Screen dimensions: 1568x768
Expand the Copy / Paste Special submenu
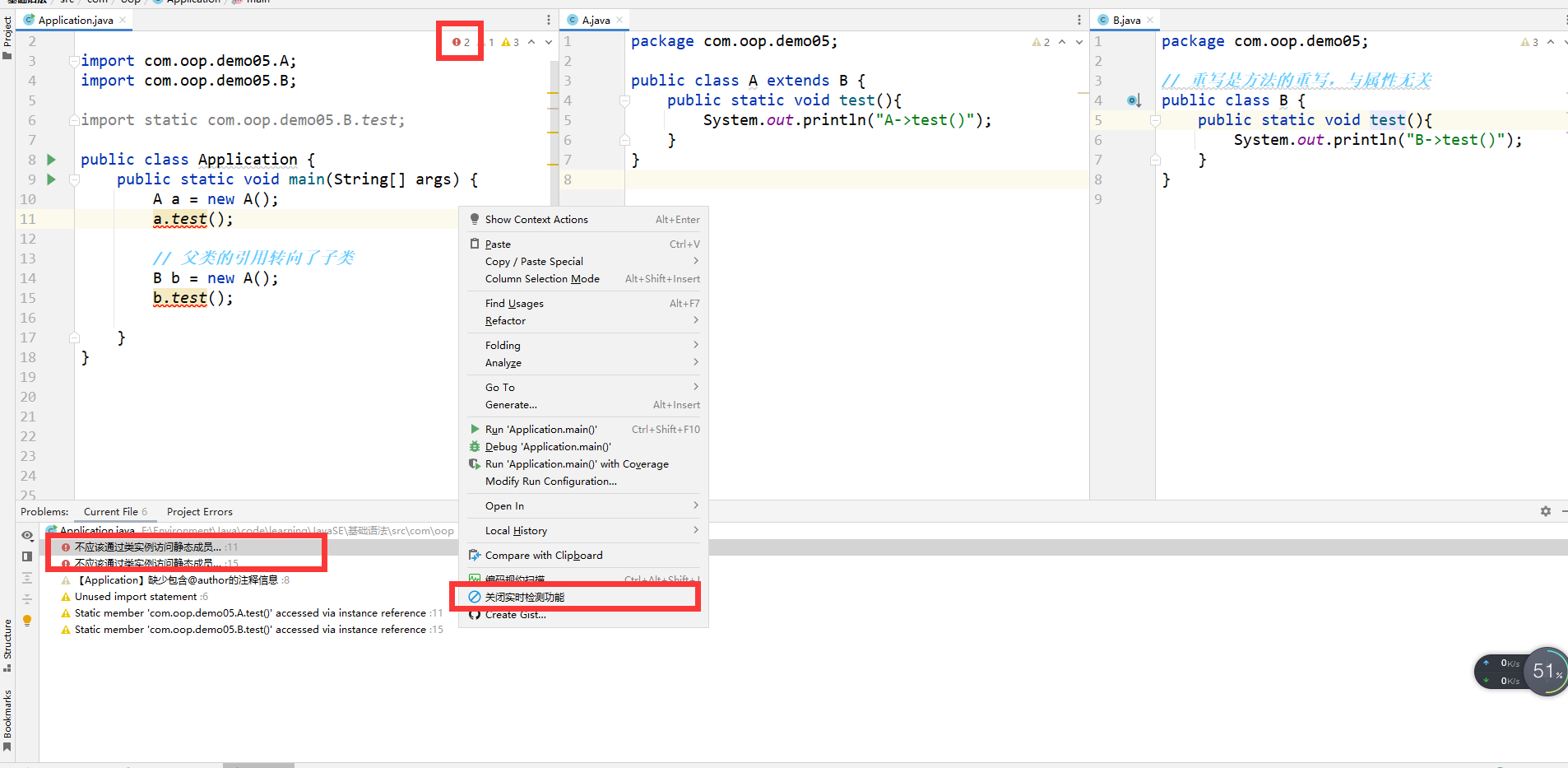pos(583,262)
